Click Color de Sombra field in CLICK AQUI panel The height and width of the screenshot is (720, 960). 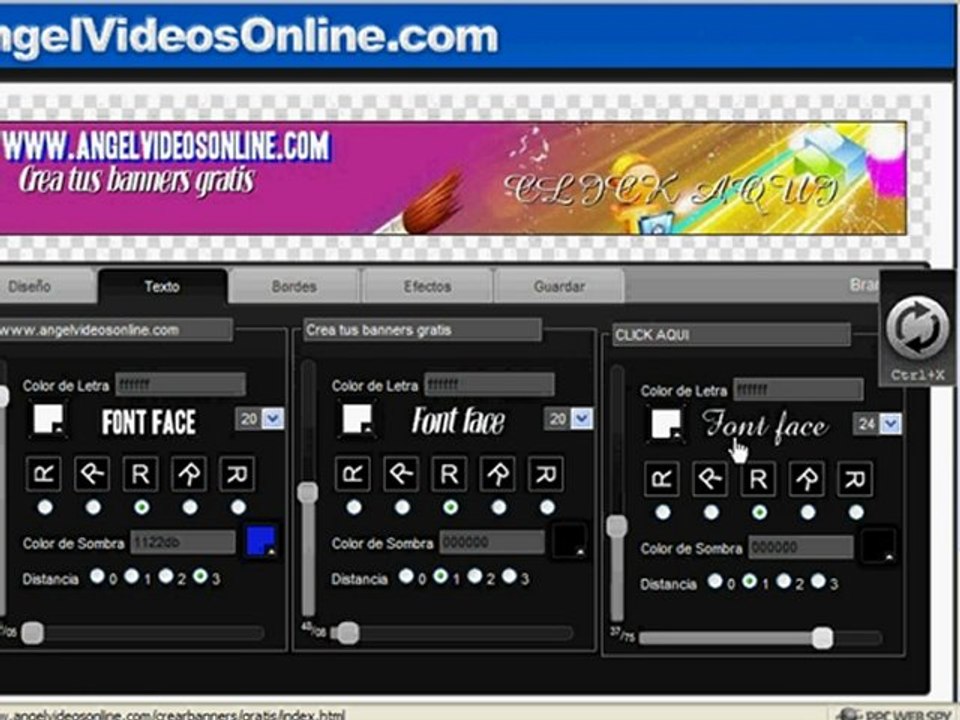pos(801,547)
